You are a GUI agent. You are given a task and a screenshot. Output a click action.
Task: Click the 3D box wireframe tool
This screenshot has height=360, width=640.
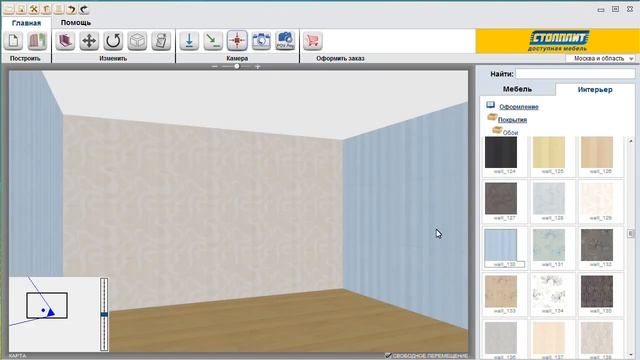tap(137, 41)
